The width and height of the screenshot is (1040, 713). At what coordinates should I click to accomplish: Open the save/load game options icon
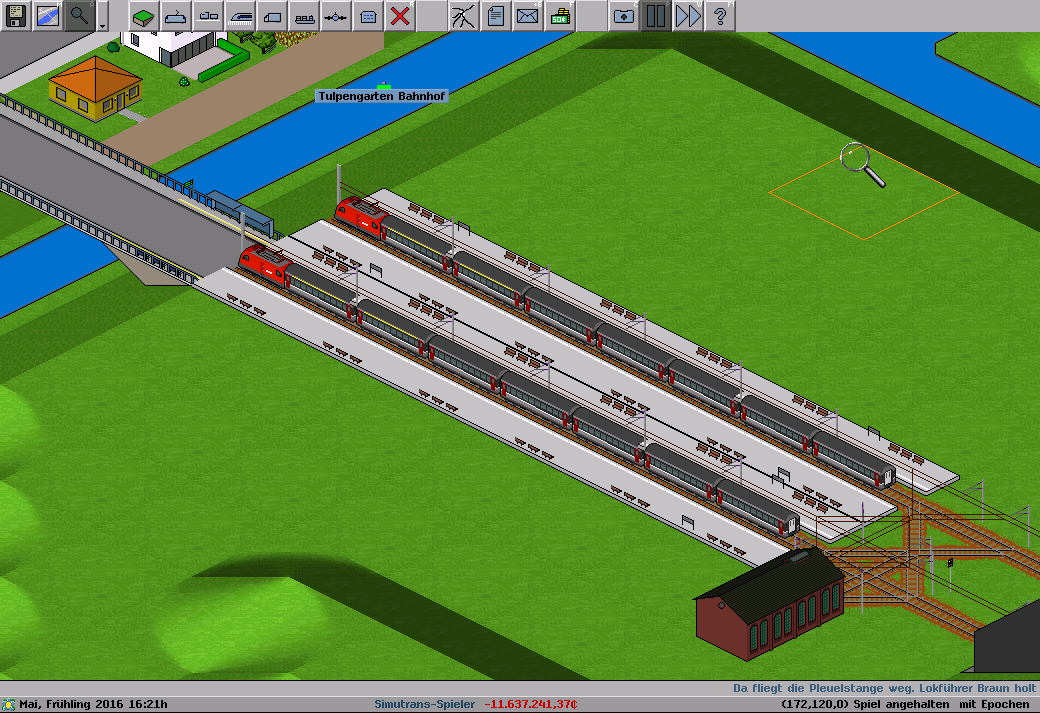(x=16, y=15)
